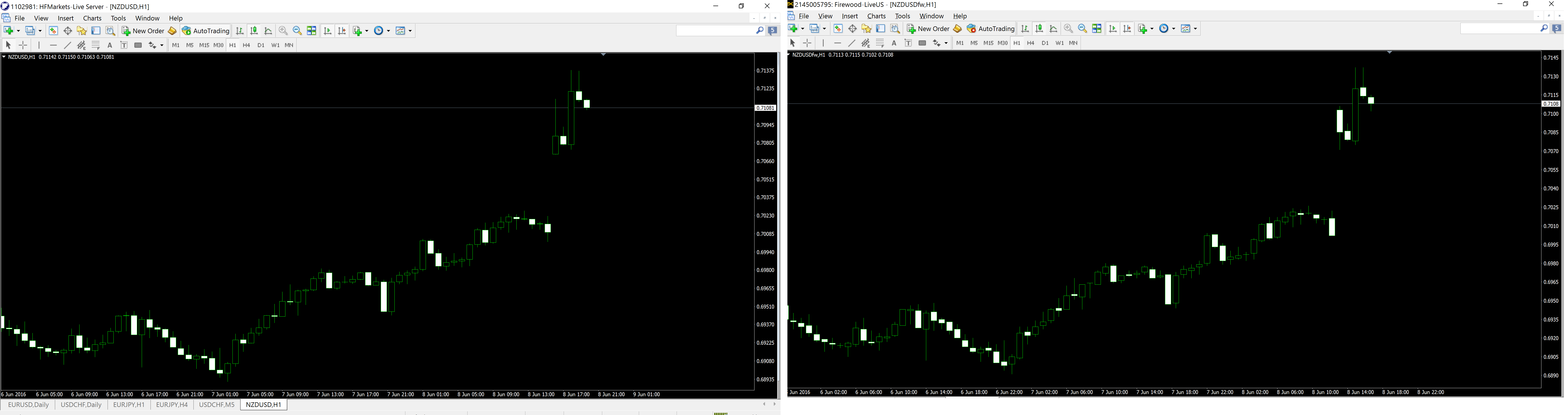
Task: Click New Order in Firewood toolbar
Action: tap(928, 29)
